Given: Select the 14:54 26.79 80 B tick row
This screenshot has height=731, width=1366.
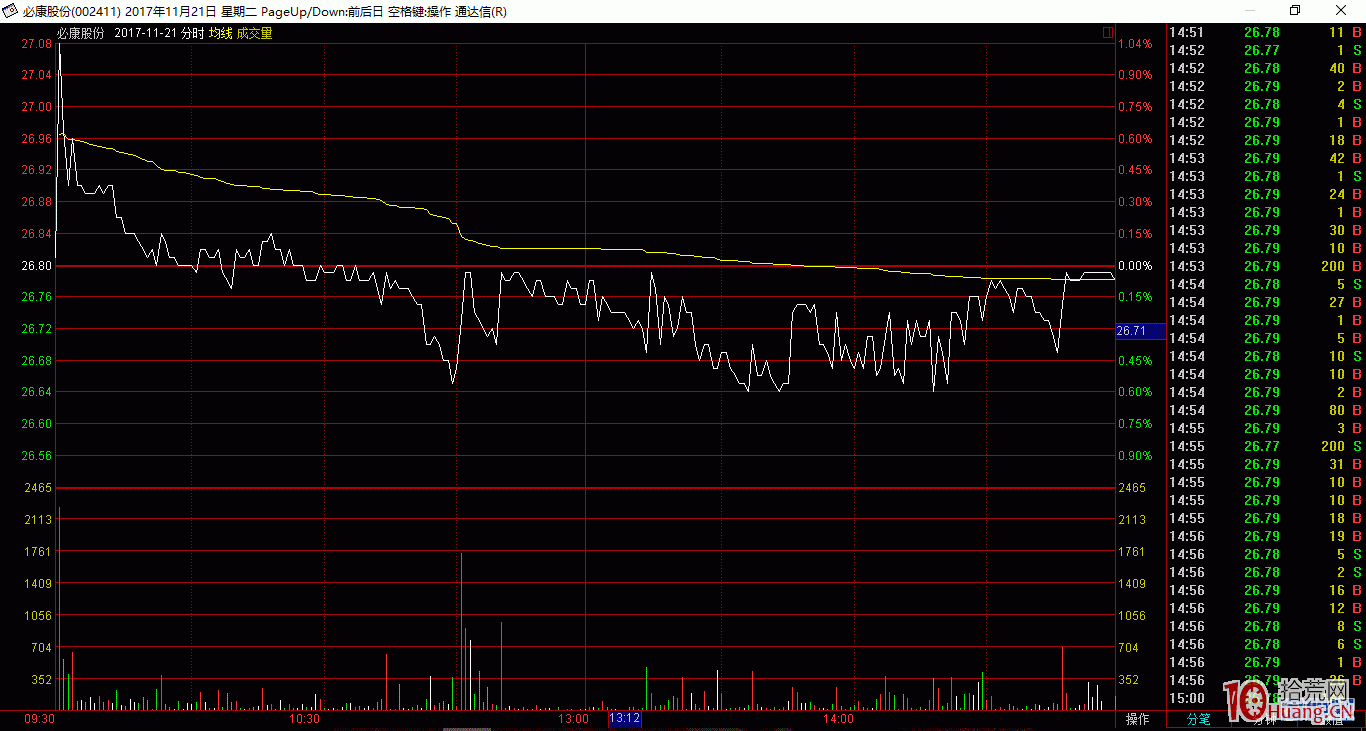Looking at the screenshot, I should pyautogui.click(x=1266, y=410).
